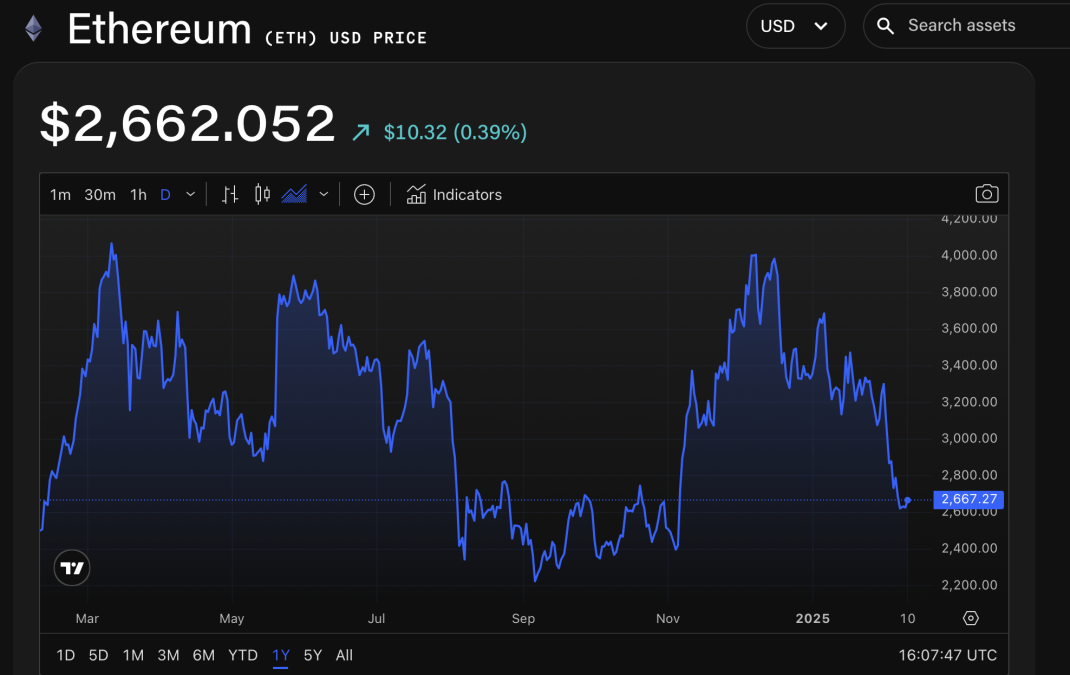Viewport: 1070px width, 675px height.
Task: Click the 2,667.27 current price label
Action: point(967,500)
